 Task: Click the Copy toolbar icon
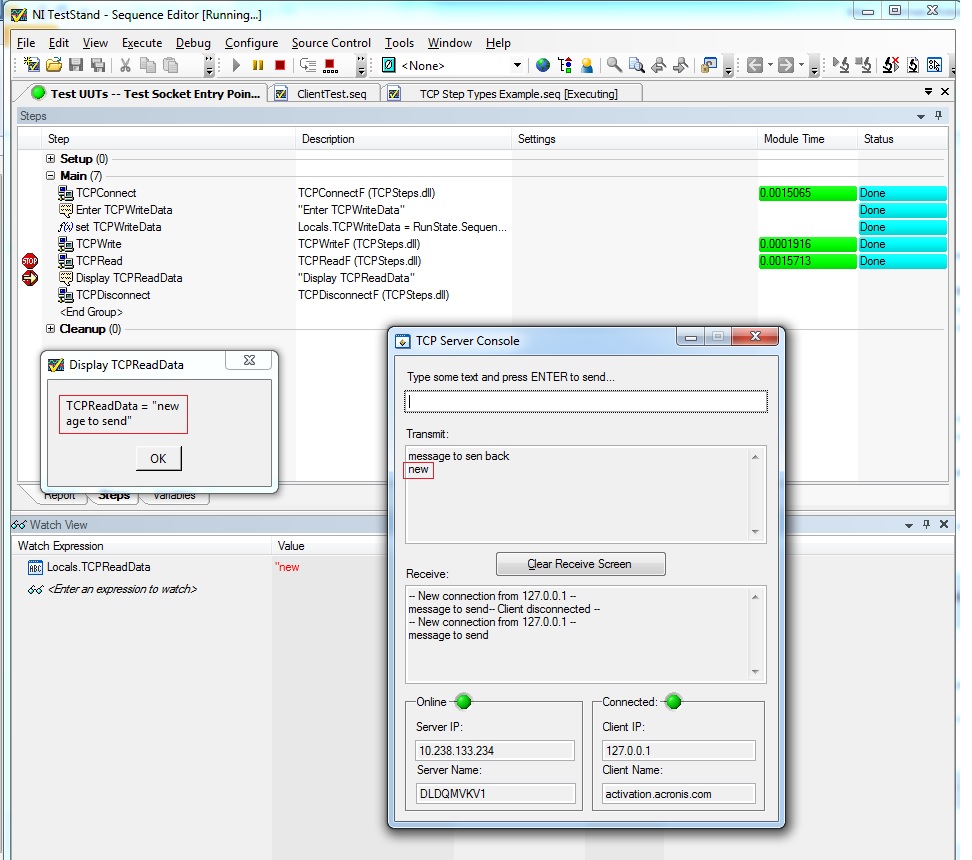coord(148,64)
